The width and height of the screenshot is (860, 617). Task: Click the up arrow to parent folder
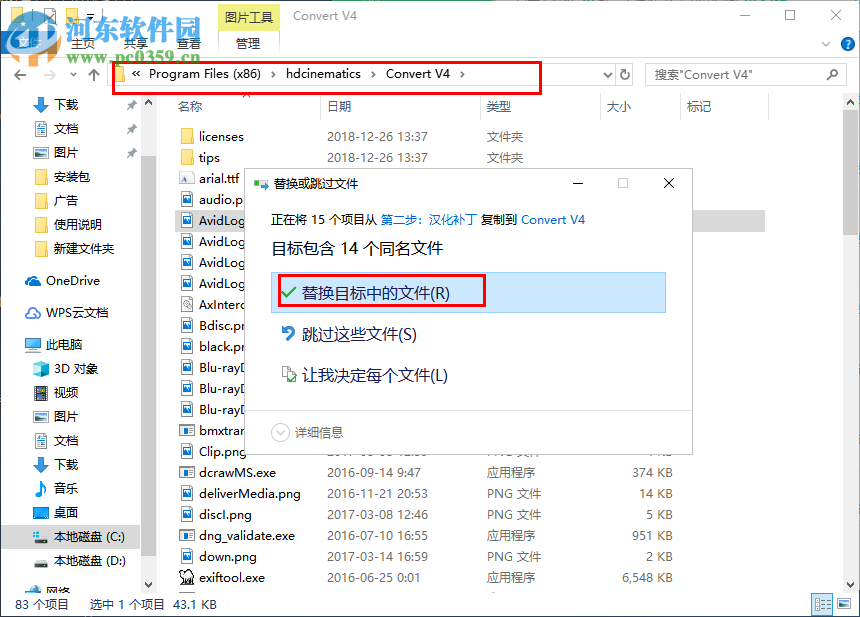(94, 74)
